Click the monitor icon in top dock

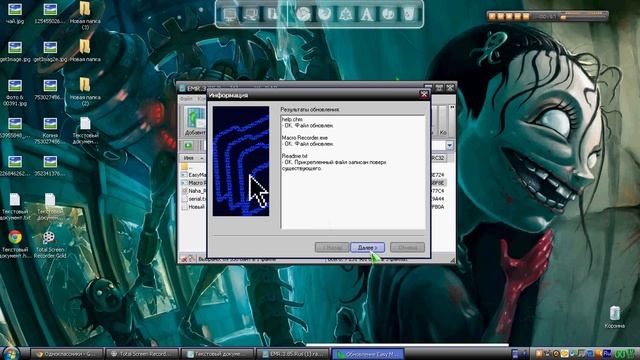[x=230, y=14]
